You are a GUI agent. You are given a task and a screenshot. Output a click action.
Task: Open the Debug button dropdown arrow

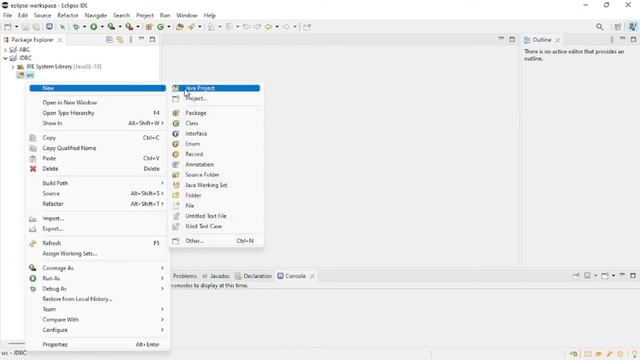(84, 27)
